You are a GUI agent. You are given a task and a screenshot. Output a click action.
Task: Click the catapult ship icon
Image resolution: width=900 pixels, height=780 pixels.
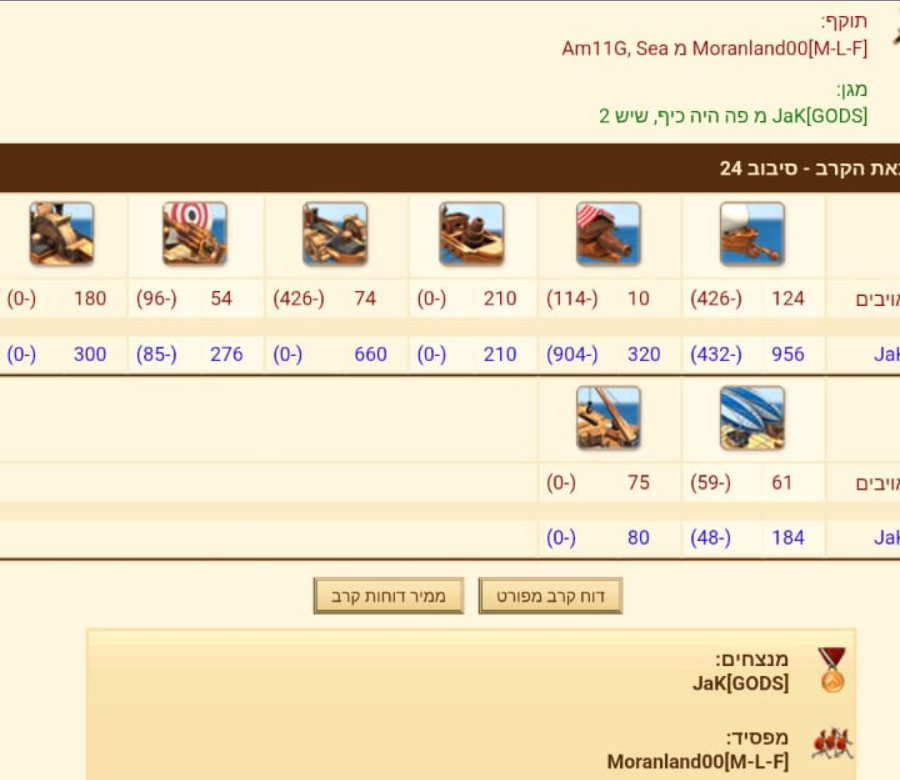(x=335, y=234)
